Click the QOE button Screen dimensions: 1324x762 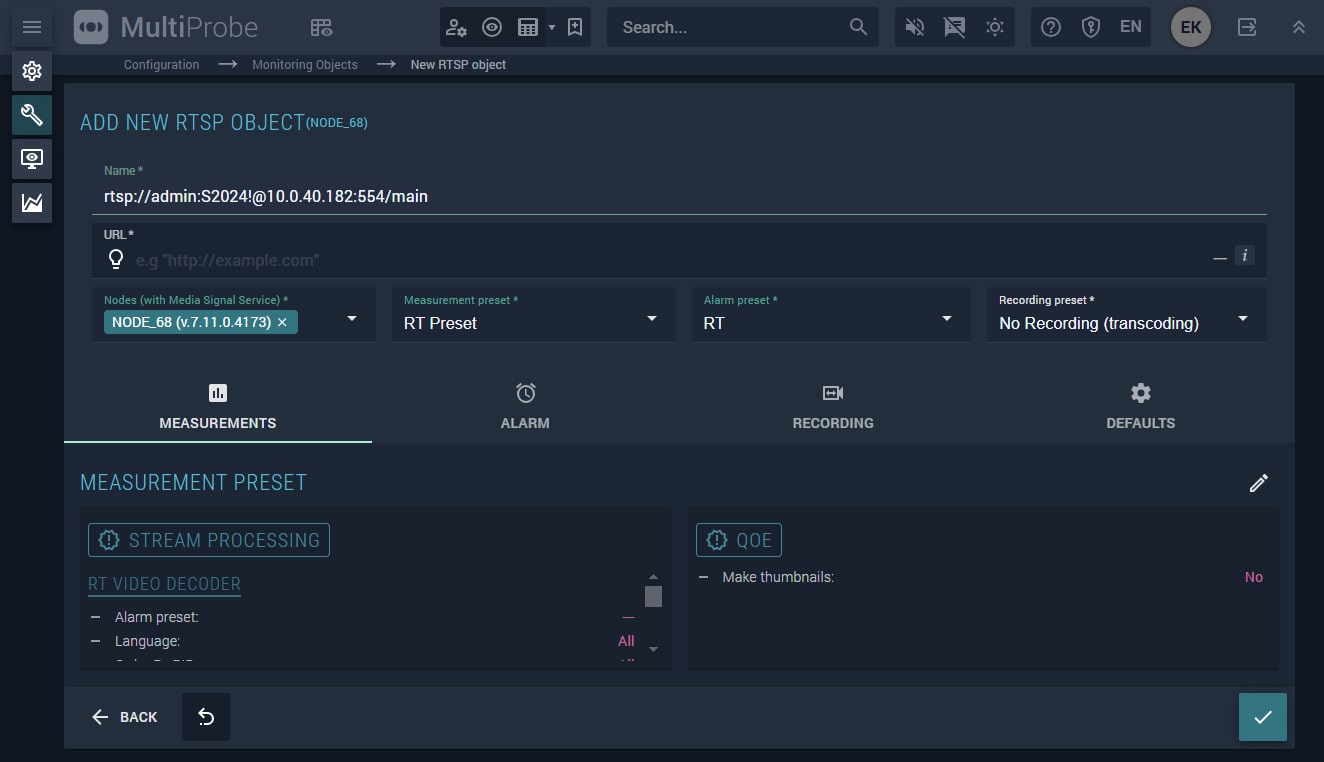[739, 540]
